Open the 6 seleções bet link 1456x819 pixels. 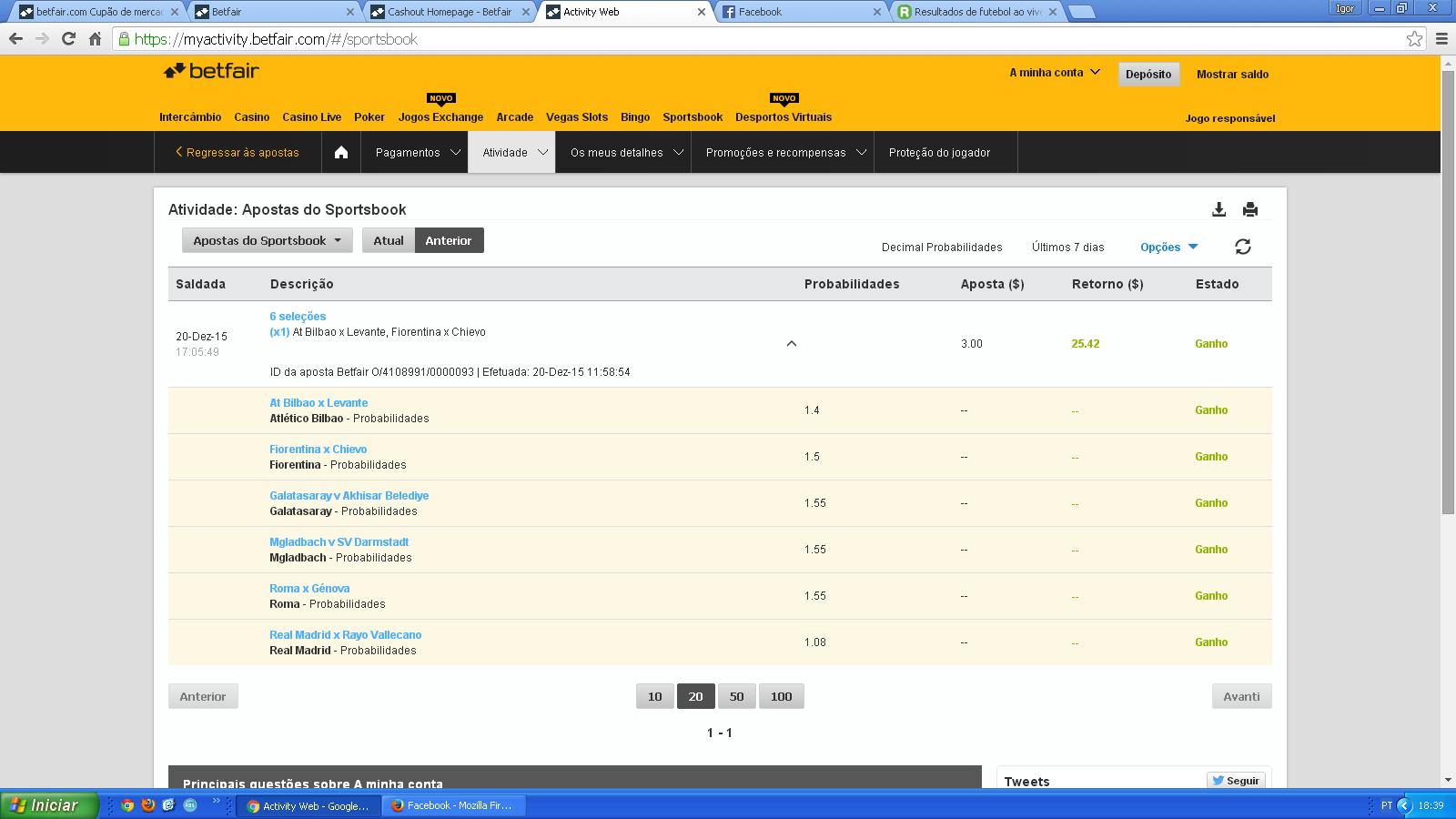coord(298,316)
